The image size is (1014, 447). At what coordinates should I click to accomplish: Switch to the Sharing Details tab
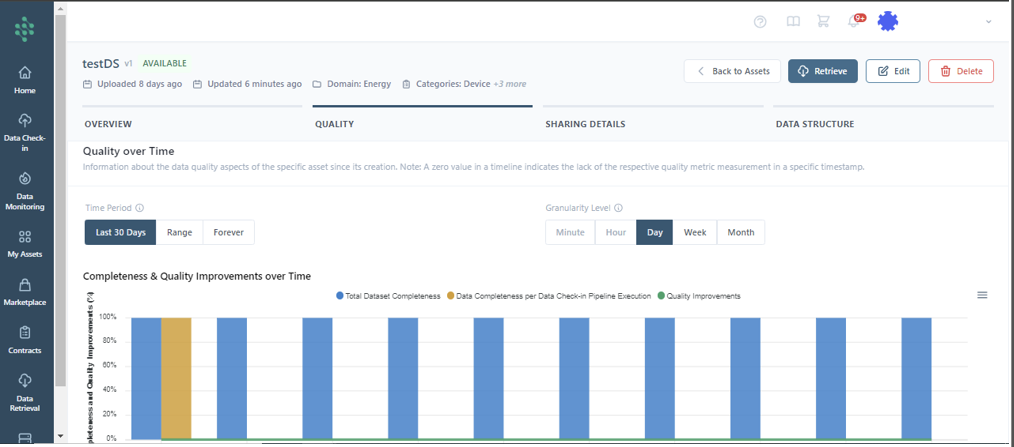[x=585, y=124]
